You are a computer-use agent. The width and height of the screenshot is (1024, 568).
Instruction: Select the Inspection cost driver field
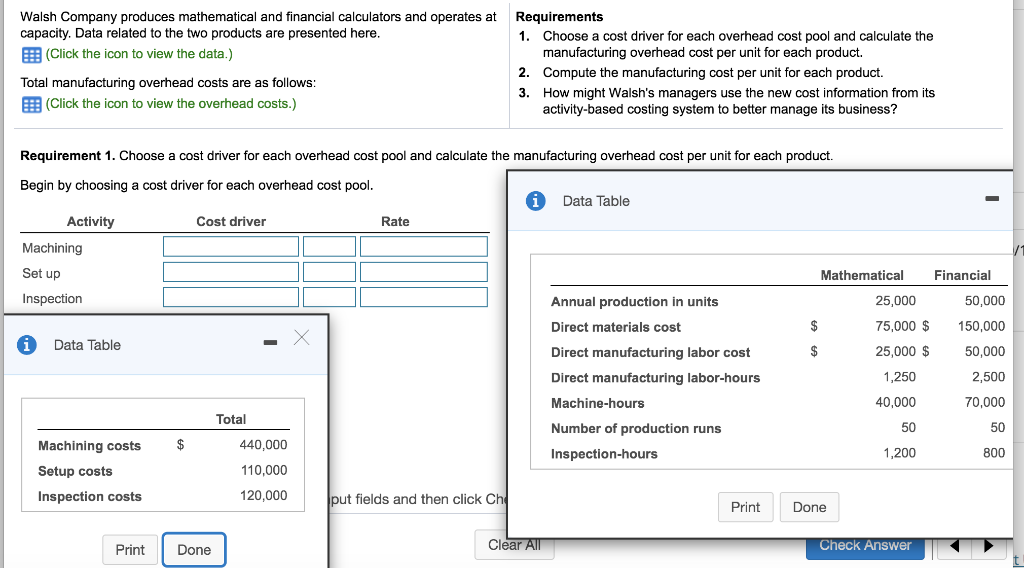coord(231,297)
